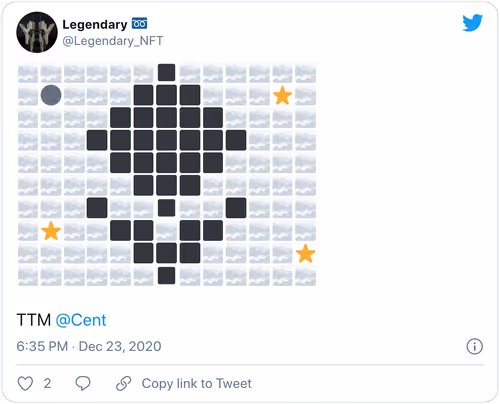Click the TTM tweet text
Viewport: 500px width, 404px height.
pyautogui.click(x=34, y=320)
